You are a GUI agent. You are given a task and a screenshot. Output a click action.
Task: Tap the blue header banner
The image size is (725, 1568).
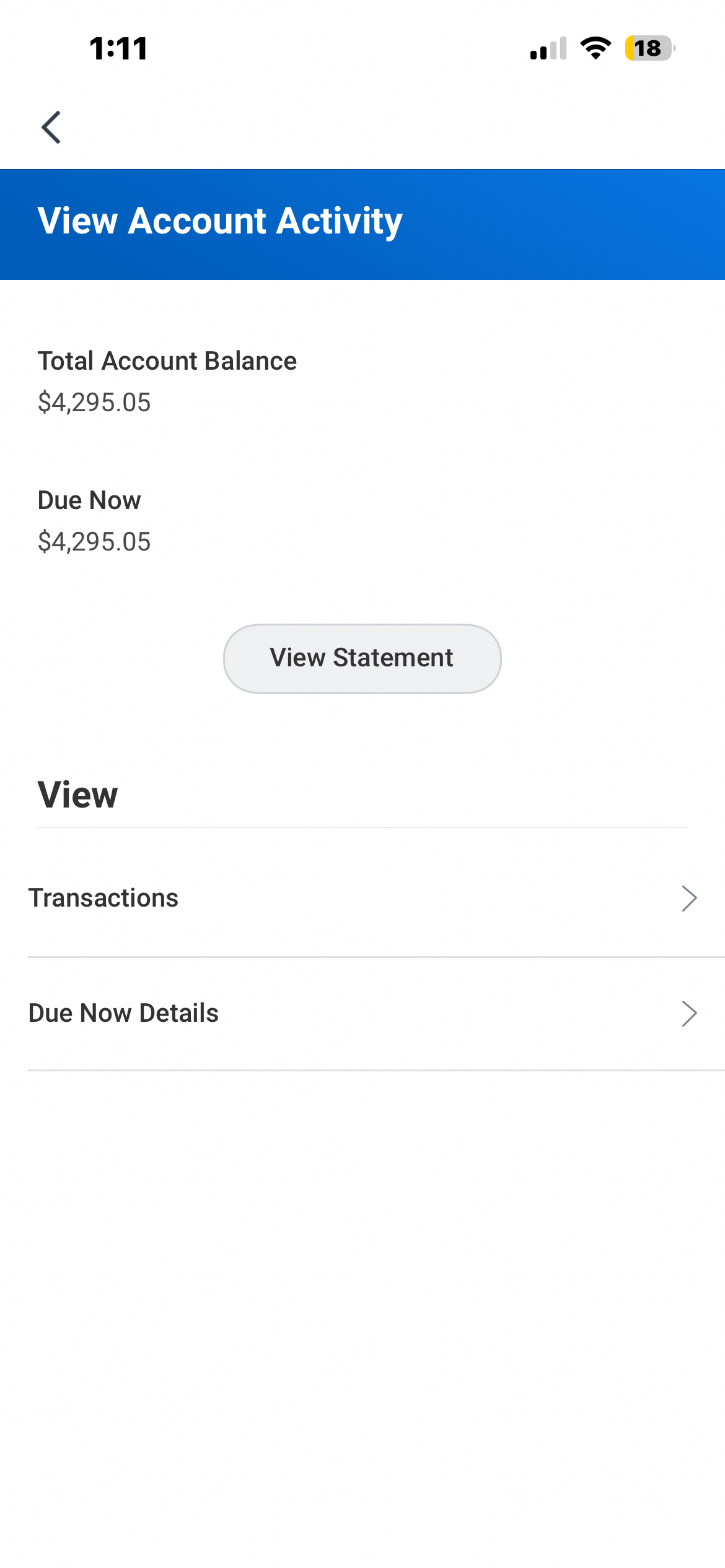point(558,224)
